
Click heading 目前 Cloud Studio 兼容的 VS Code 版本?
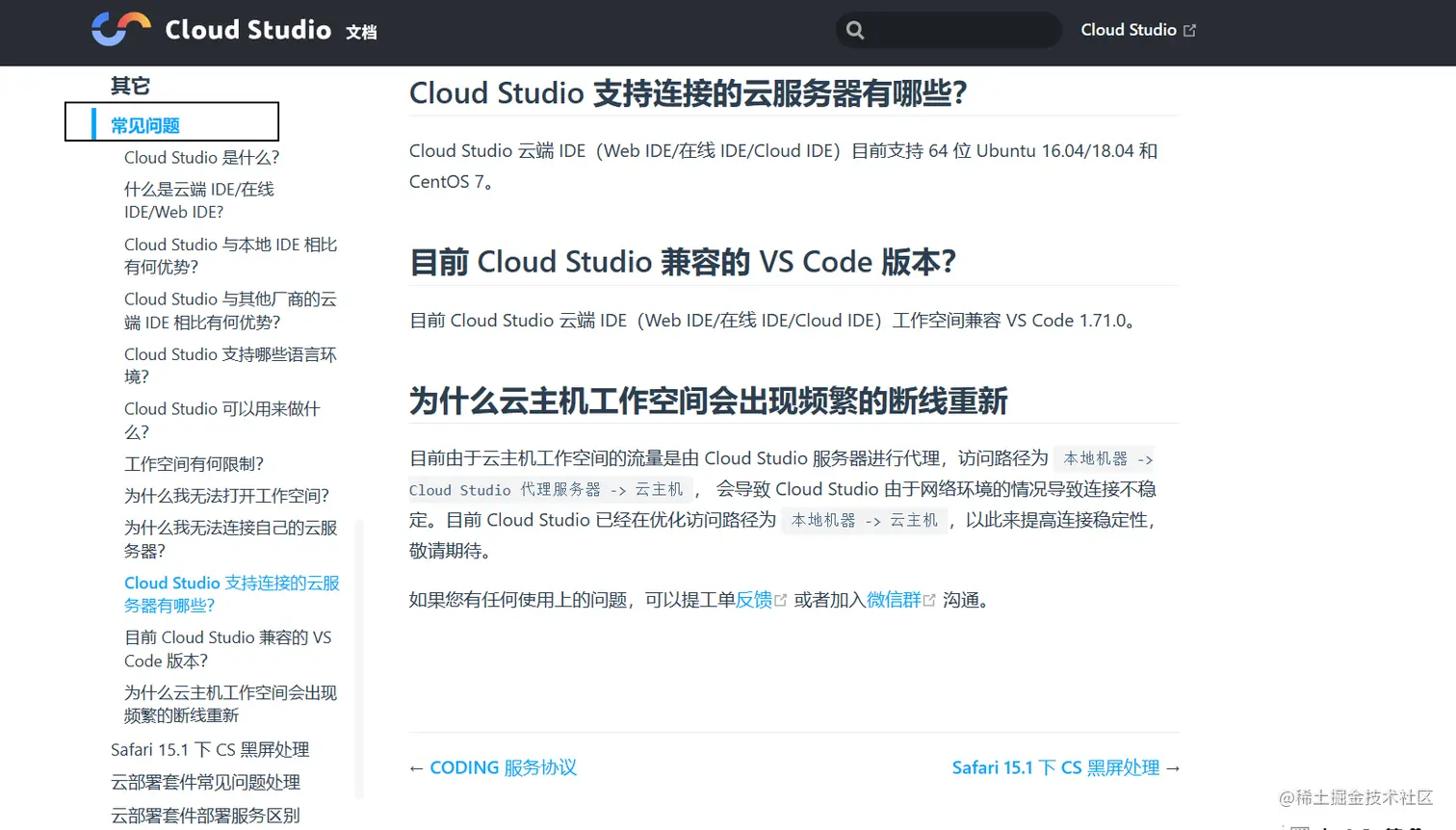pyautogui.click(x=683, y=262)
